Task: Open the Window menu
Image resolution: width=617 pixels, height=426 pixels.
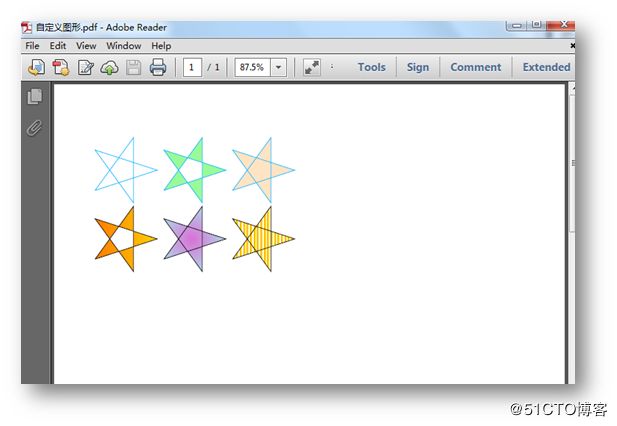Action: pyautogui.click(x=124, y=46)
